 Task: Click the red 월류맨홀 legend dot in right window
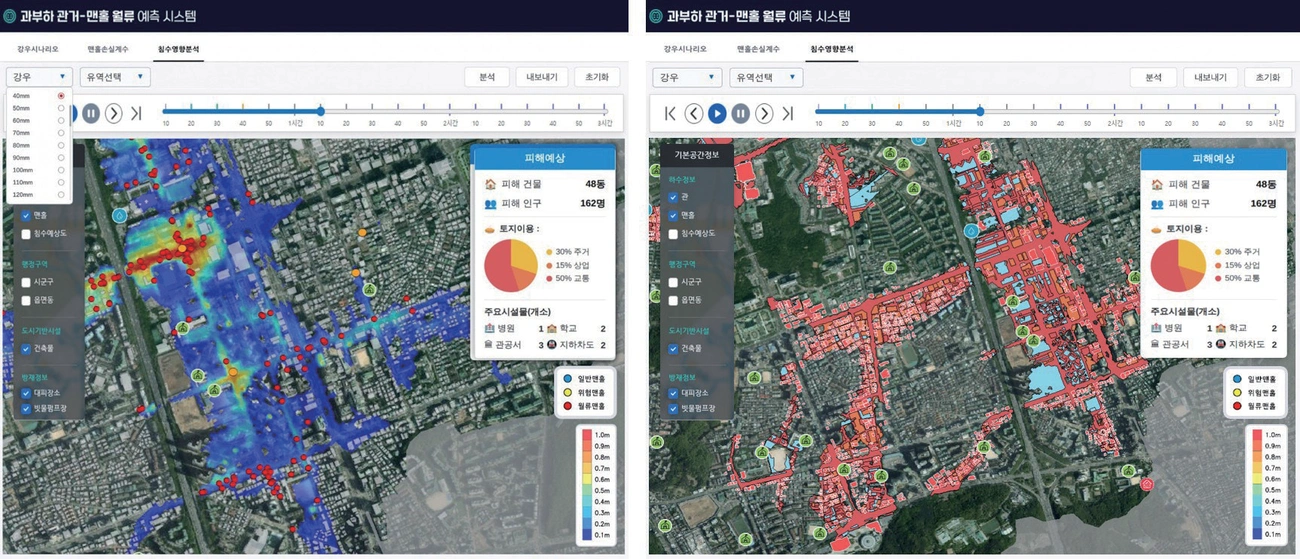(1237, 407)
